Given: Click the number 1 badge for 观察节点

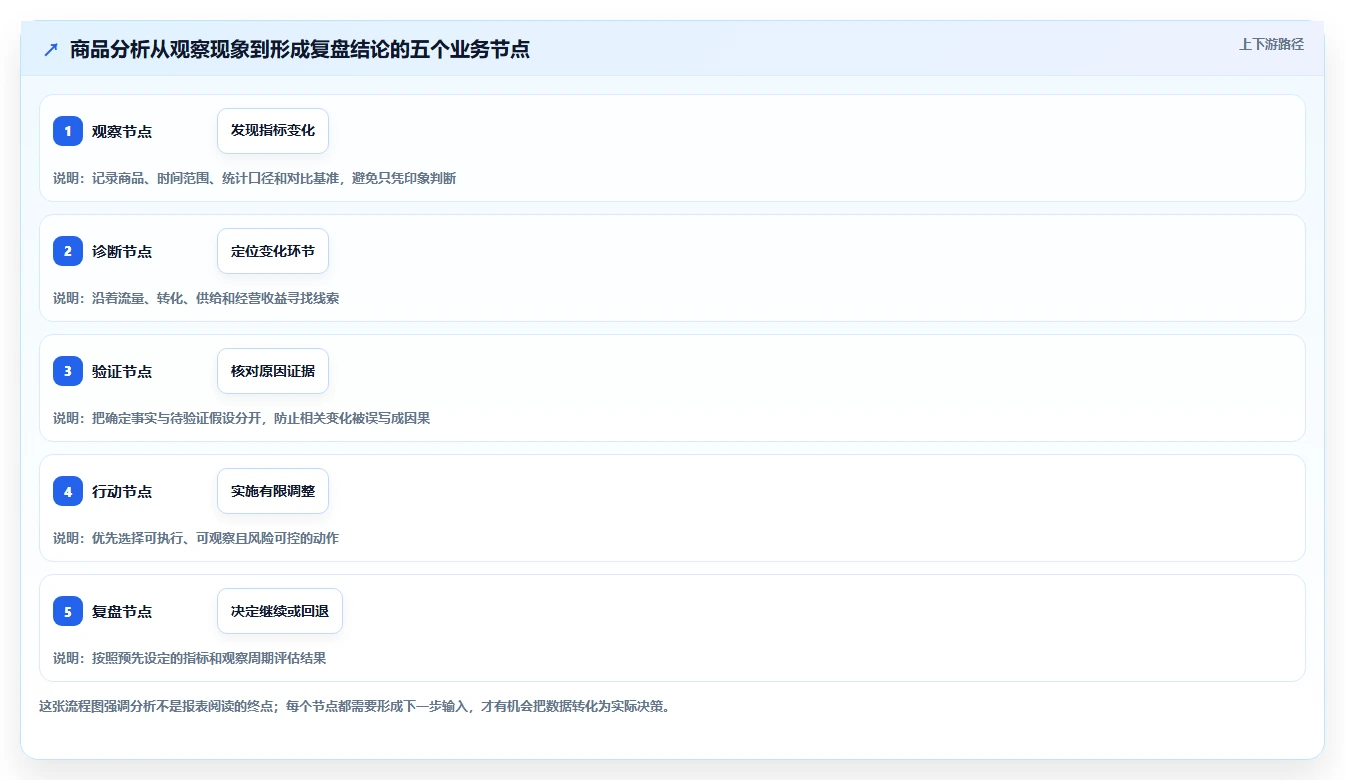Looking at the screenshot, I should (x=68, y=131).
